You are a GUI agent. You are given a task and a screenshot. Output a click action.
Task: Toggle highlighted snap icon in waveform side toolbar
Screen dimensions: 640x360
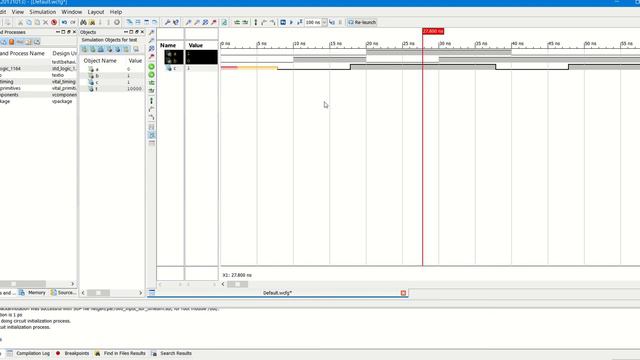click(x=151, y=135)
